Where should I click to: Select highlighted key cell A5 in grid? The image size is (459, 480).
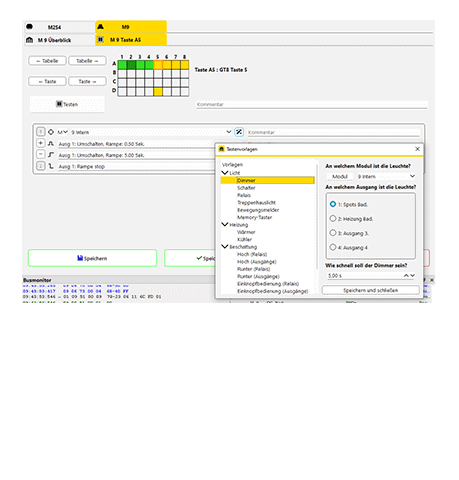(158, 65)
